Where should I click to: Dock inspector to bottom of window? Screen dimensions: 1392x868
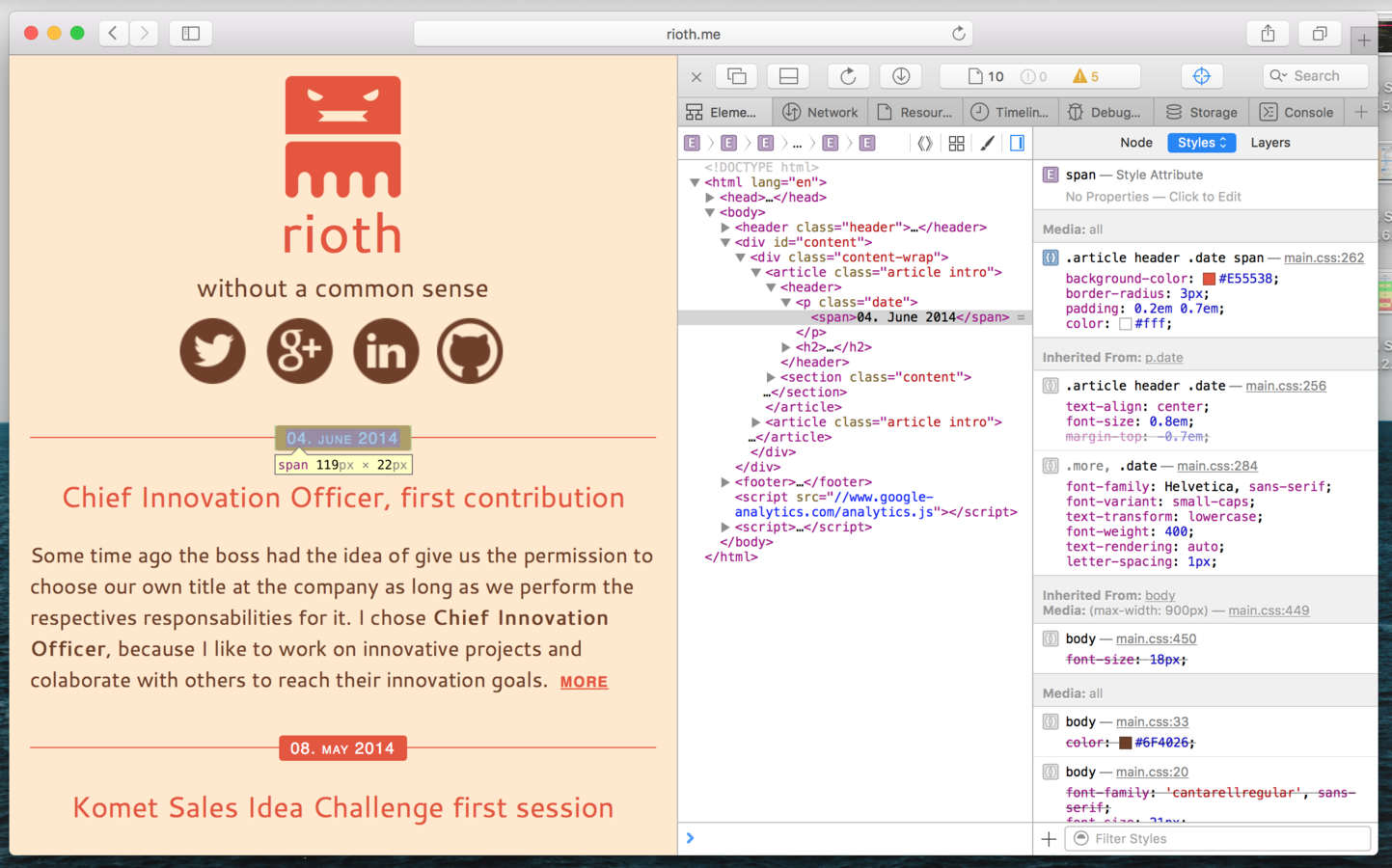pyautogui.click(x=788, y=75)
